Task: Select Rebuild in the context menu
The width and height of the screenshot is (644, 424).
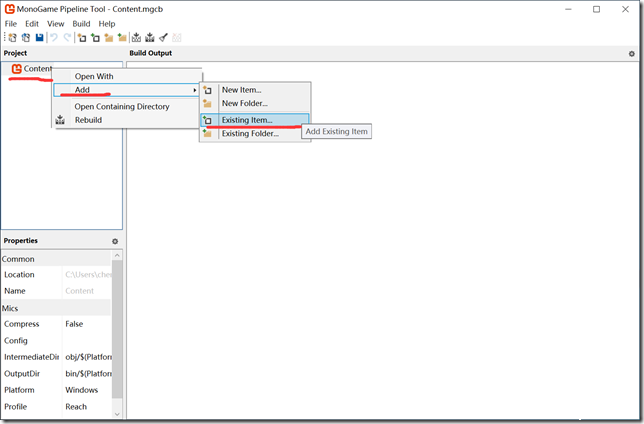Action: coord(88,120)
